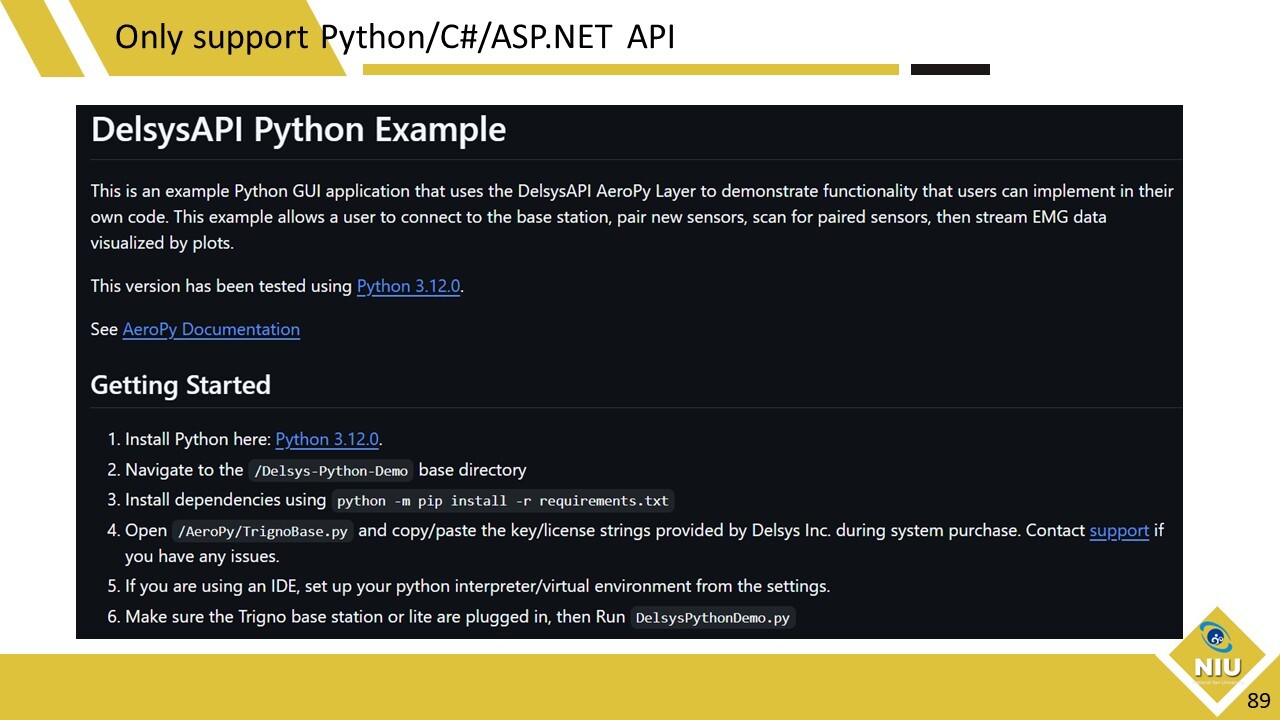Open the AeroPy Documentation link

pyautogui.click(x=211, y=329)
